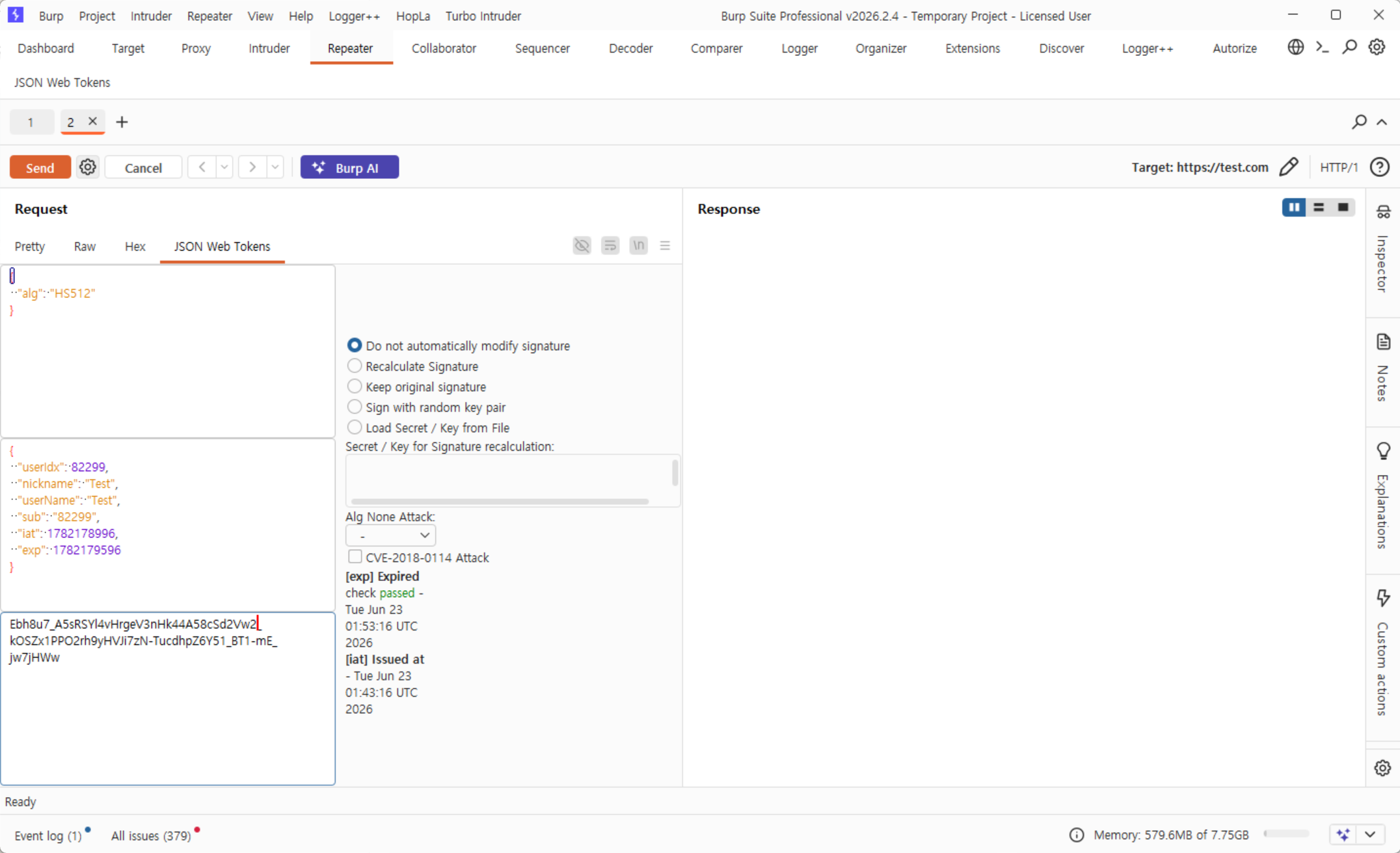Collapse Repeater tab bar chevron
Viewport: 1400px width, 853px height.
(x=1382, y=122)
